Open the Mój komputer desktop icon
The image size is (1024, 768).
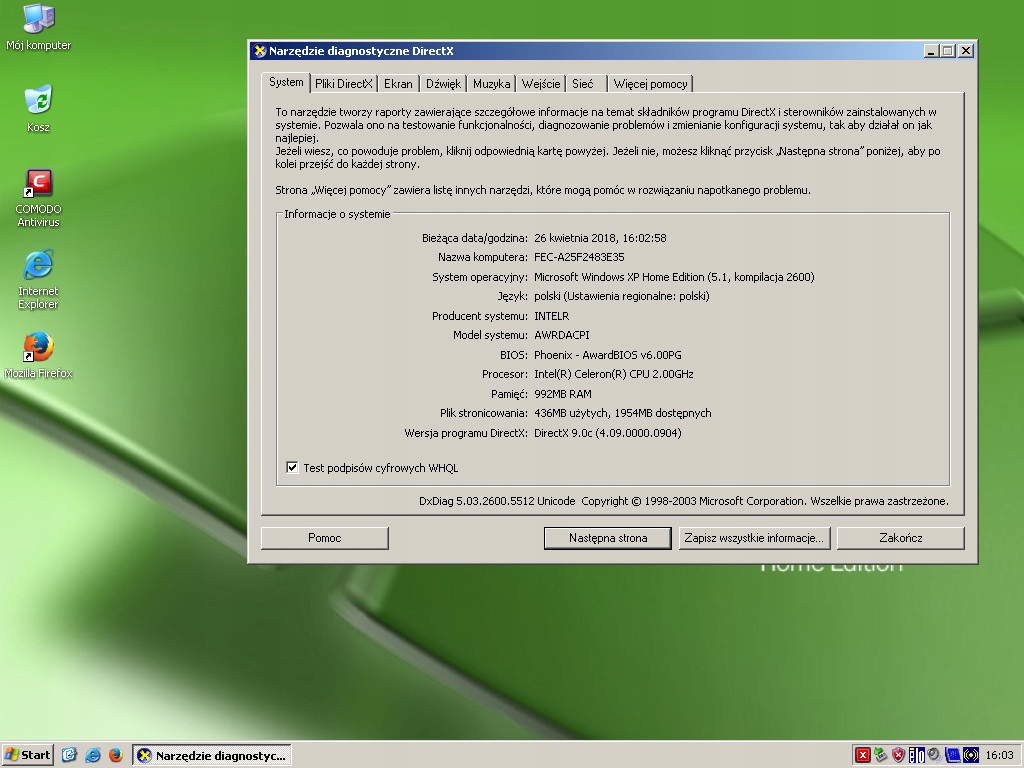click(x=38, y=26)
